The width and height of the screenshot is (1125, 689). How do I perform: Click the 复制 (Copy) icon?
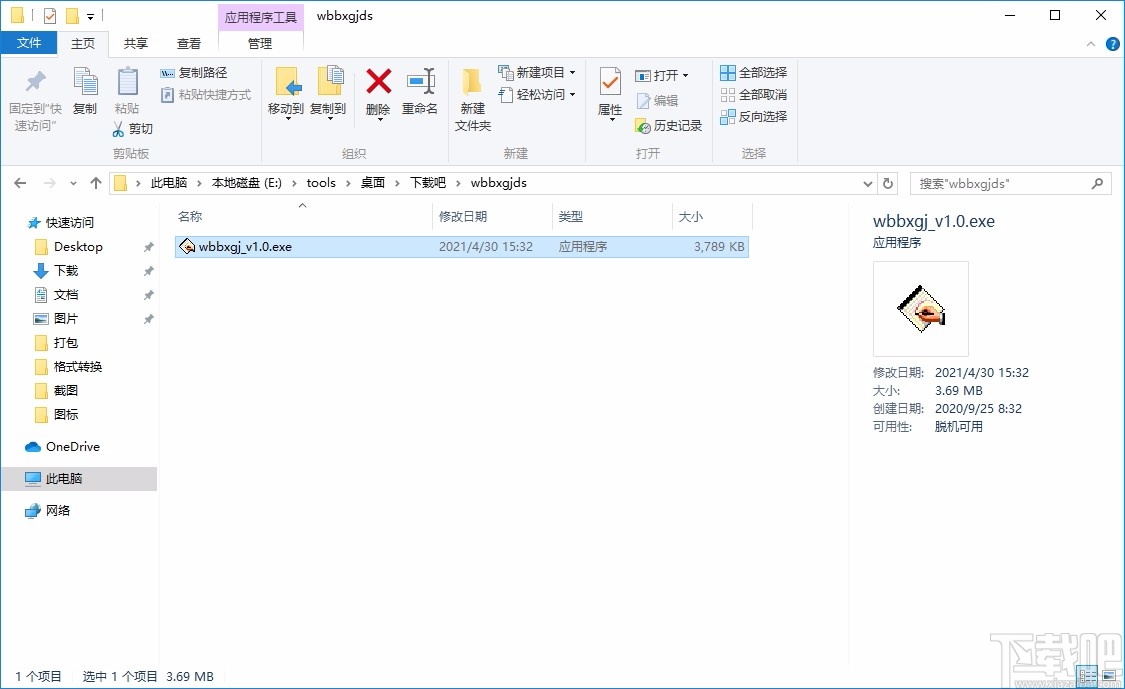pyautogui.click(x=85, y=92)
